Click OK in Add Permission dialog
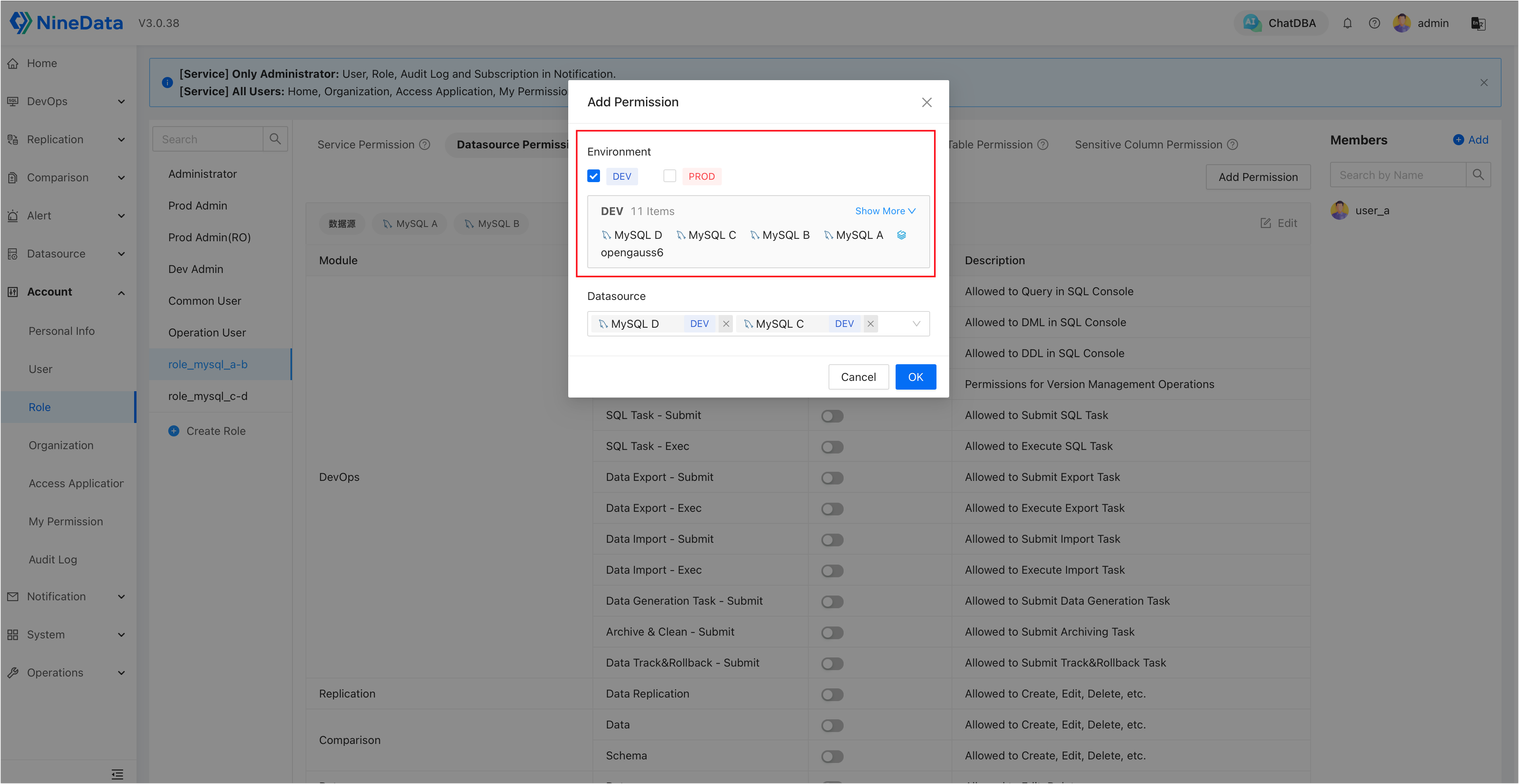Viewport: 1519px width, 784px height. coord(915,377)
